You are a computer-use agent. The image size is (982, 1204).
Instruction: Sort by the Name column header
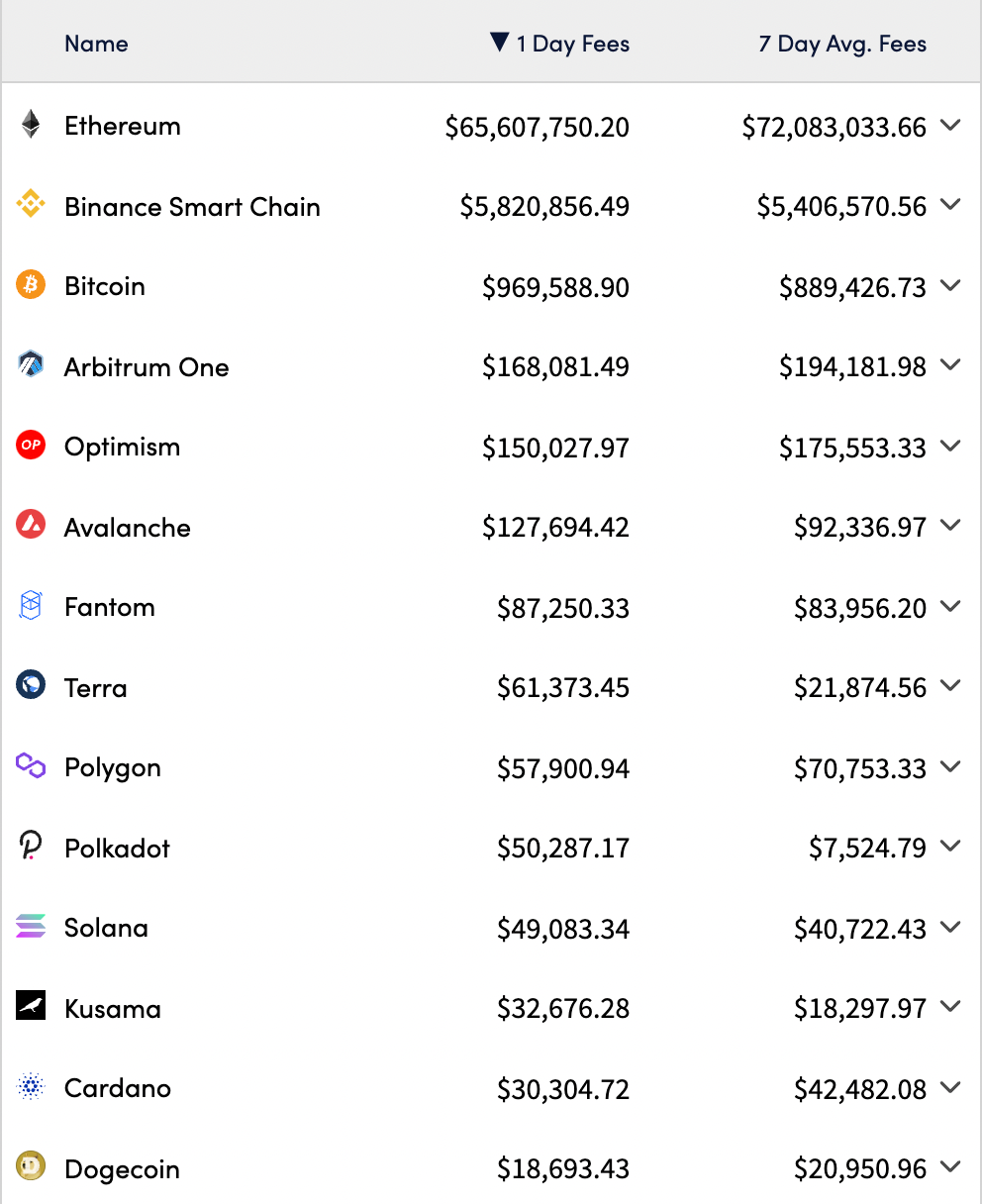[96, 44]
